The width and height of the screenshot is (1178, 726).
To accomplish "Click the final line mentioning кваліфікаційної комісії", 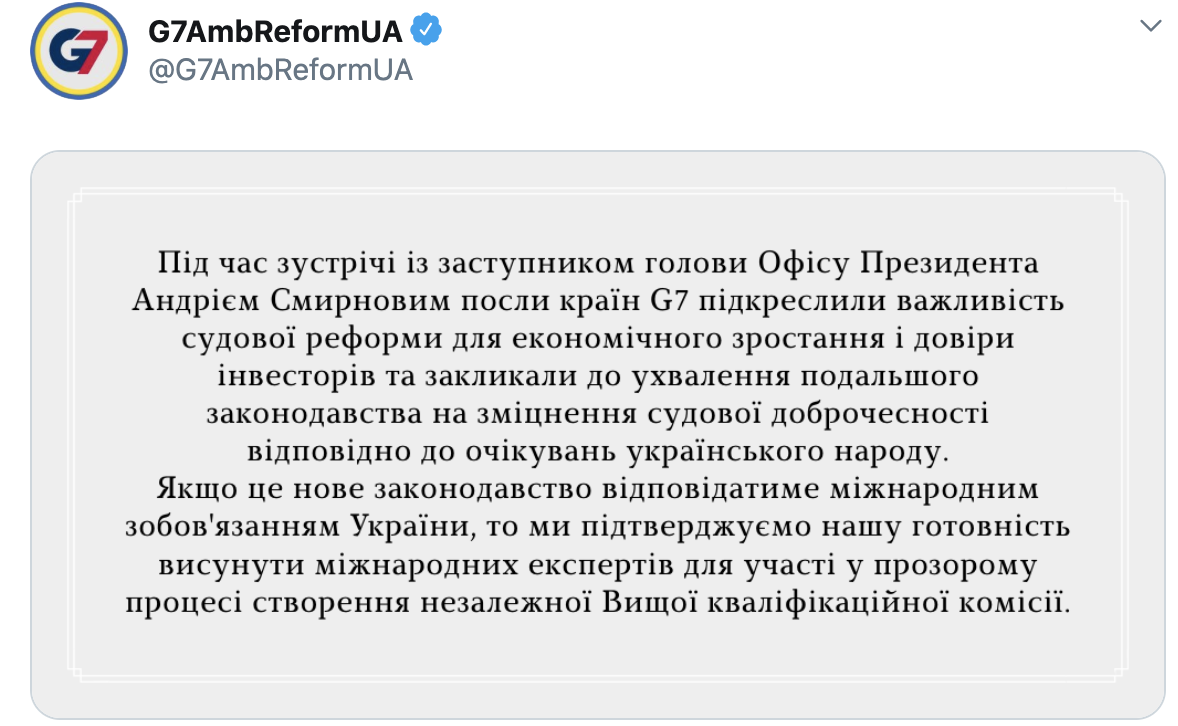I will 597,602.
